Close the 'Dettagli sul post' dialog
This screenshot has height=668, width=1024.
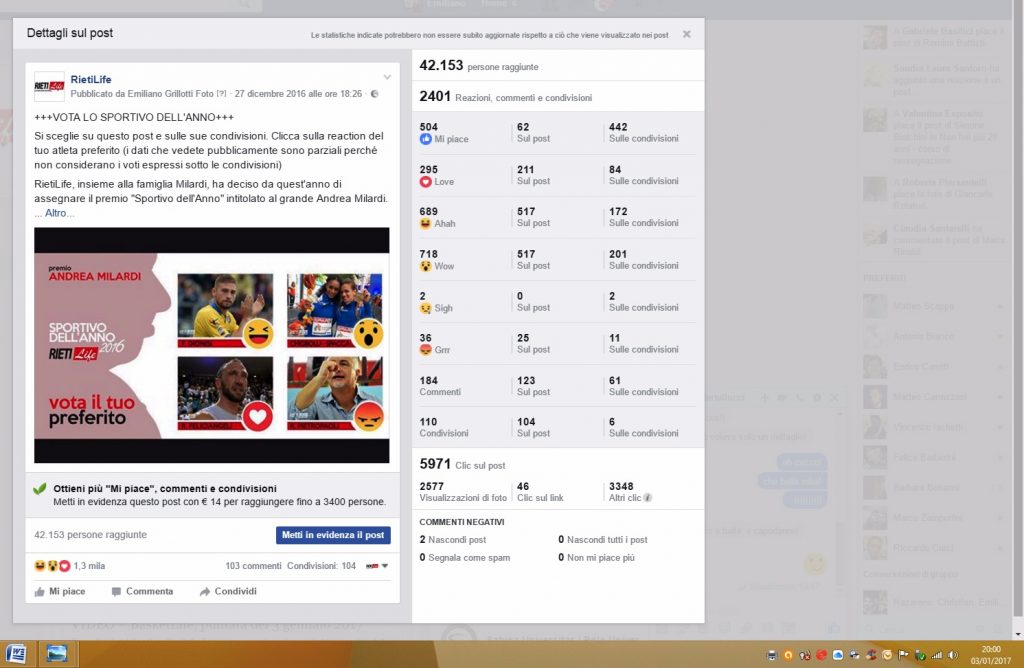click(x=687, y=34)
